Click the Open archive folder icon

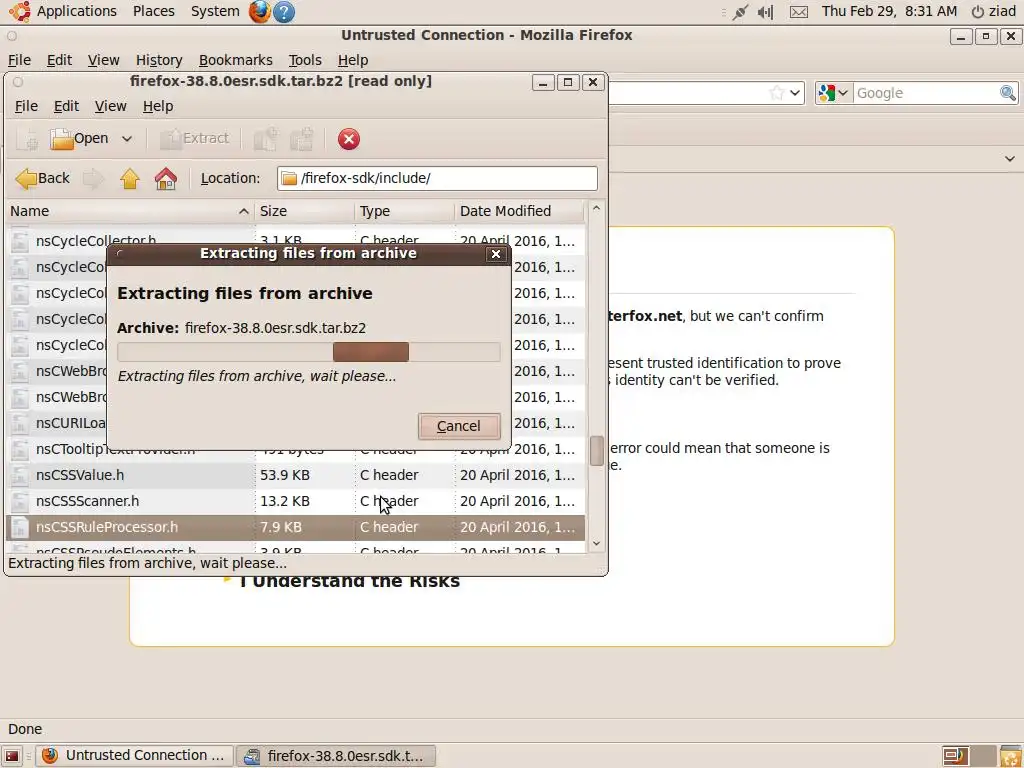[x=61, y=139]
